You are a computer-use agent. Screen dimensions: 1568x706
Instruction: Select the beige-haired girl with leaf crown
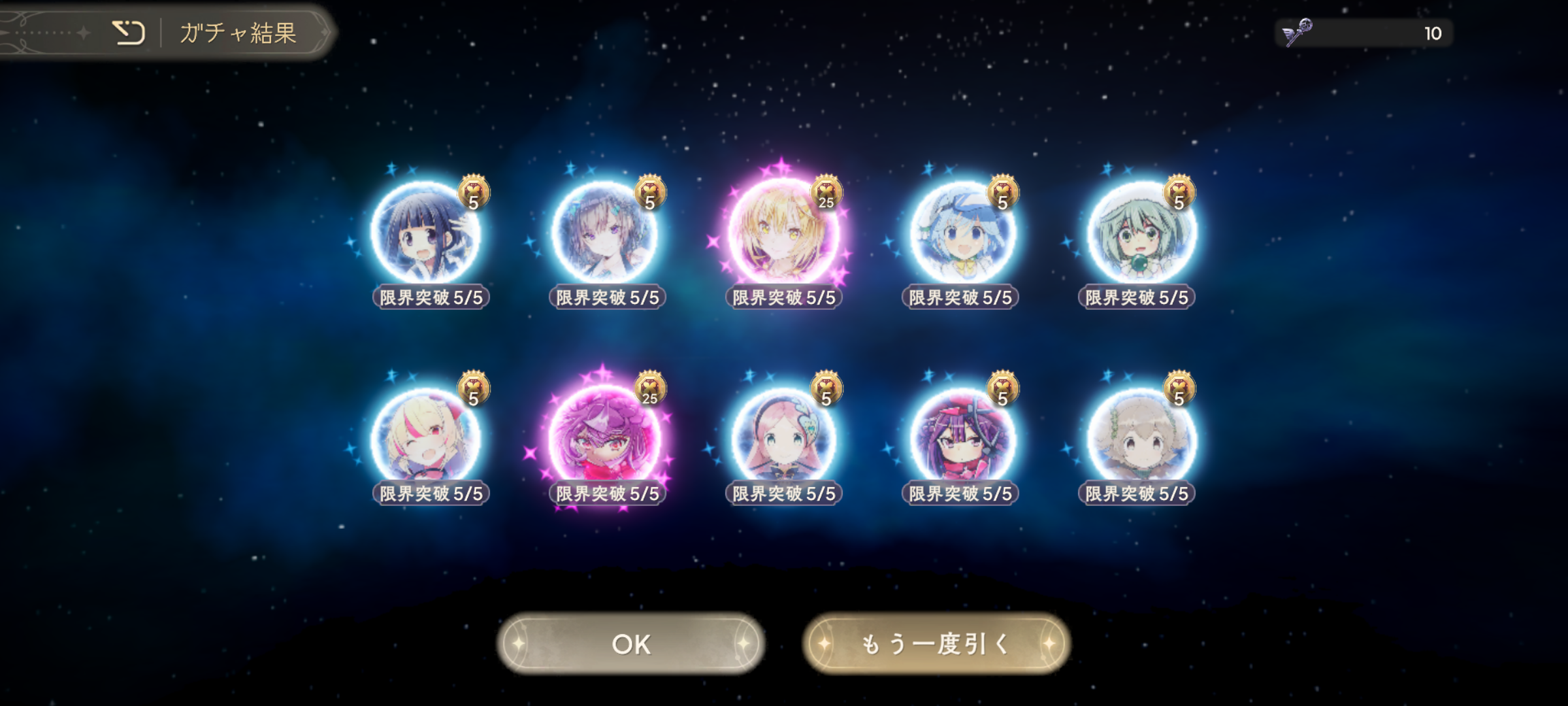click(x=1140, y=438)
